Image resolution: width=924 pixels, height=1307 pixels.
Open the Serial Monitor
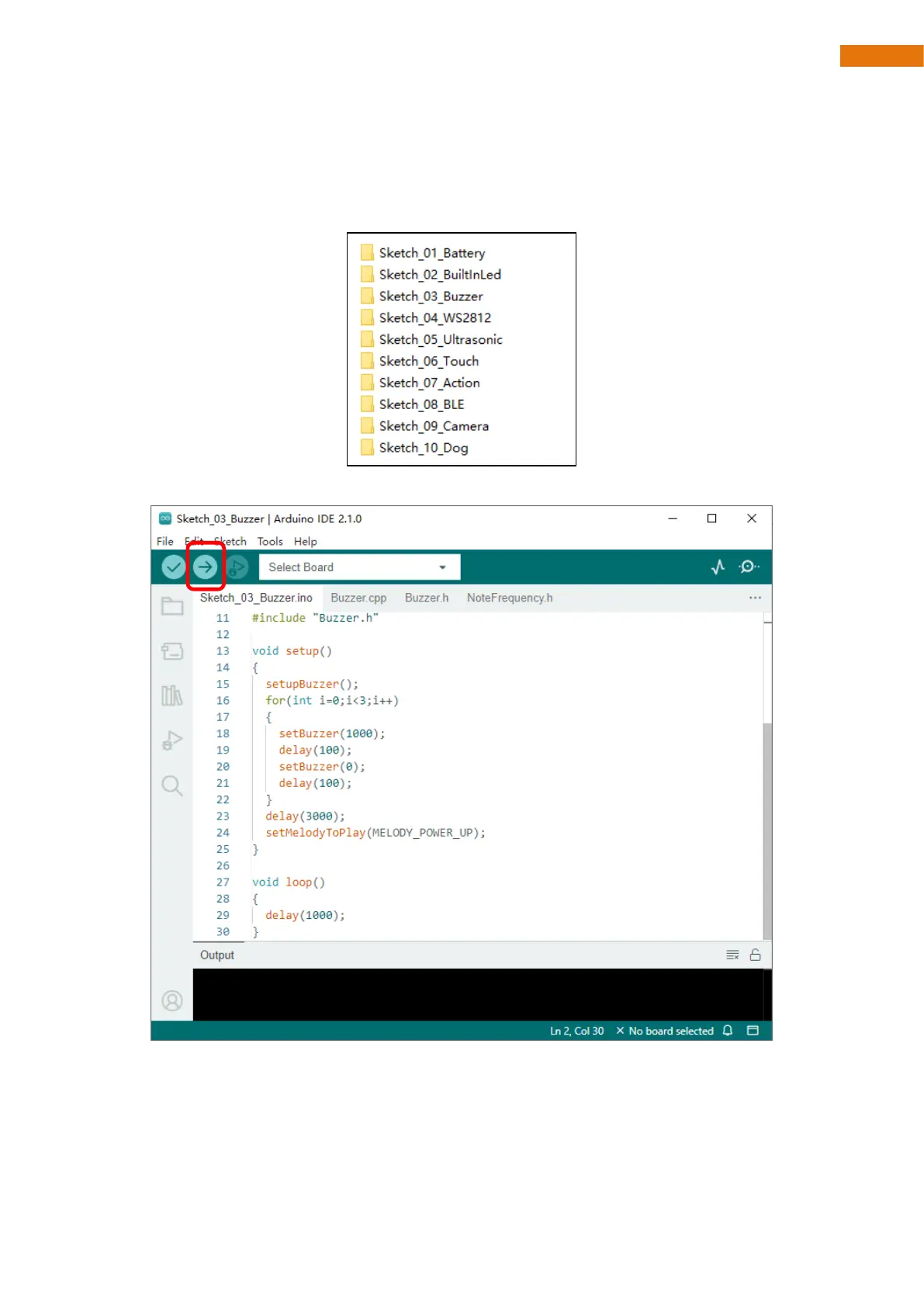(749, 567)
